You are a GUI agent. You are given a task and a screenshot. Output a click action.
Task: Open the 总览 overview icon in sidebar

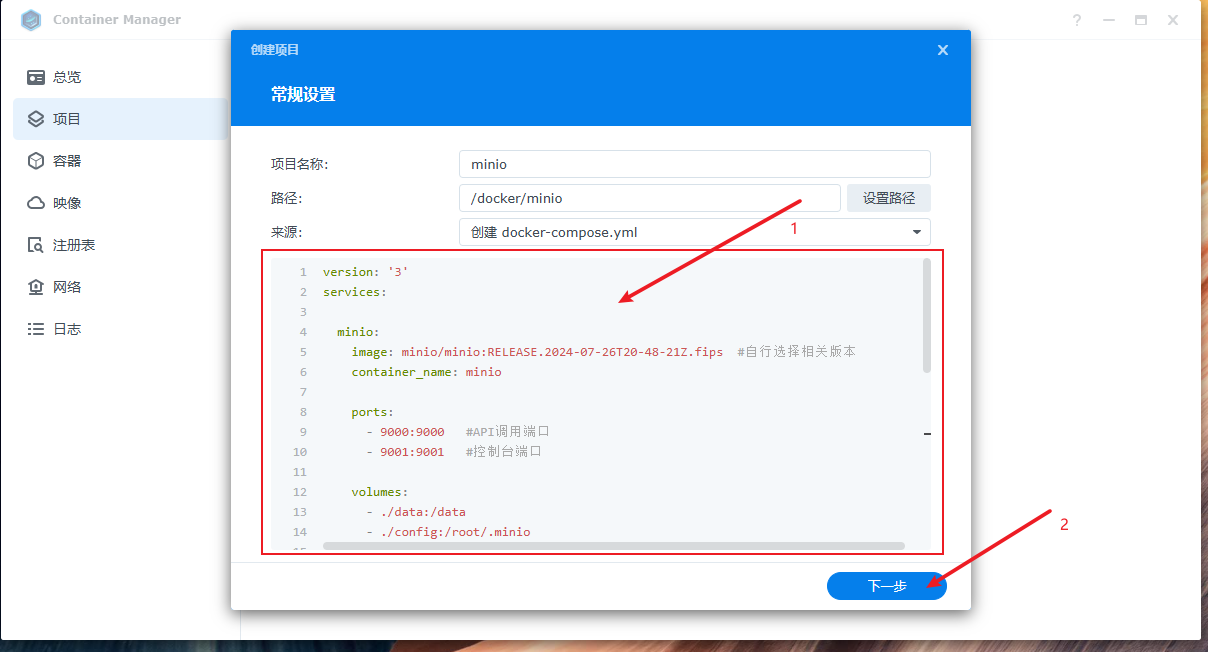[36, 77]
